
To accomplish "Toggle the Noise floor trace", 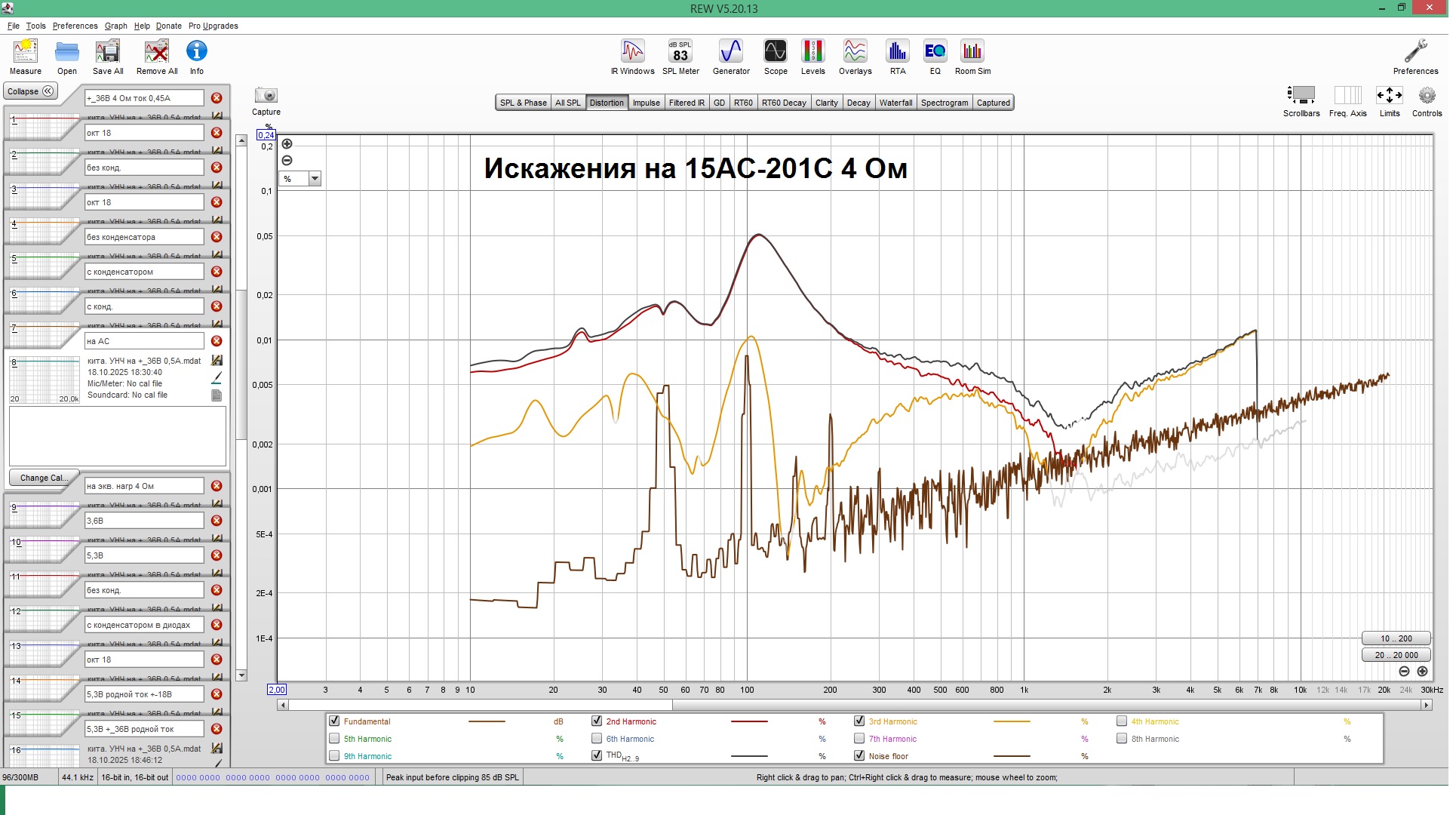I will coord(859,755).
